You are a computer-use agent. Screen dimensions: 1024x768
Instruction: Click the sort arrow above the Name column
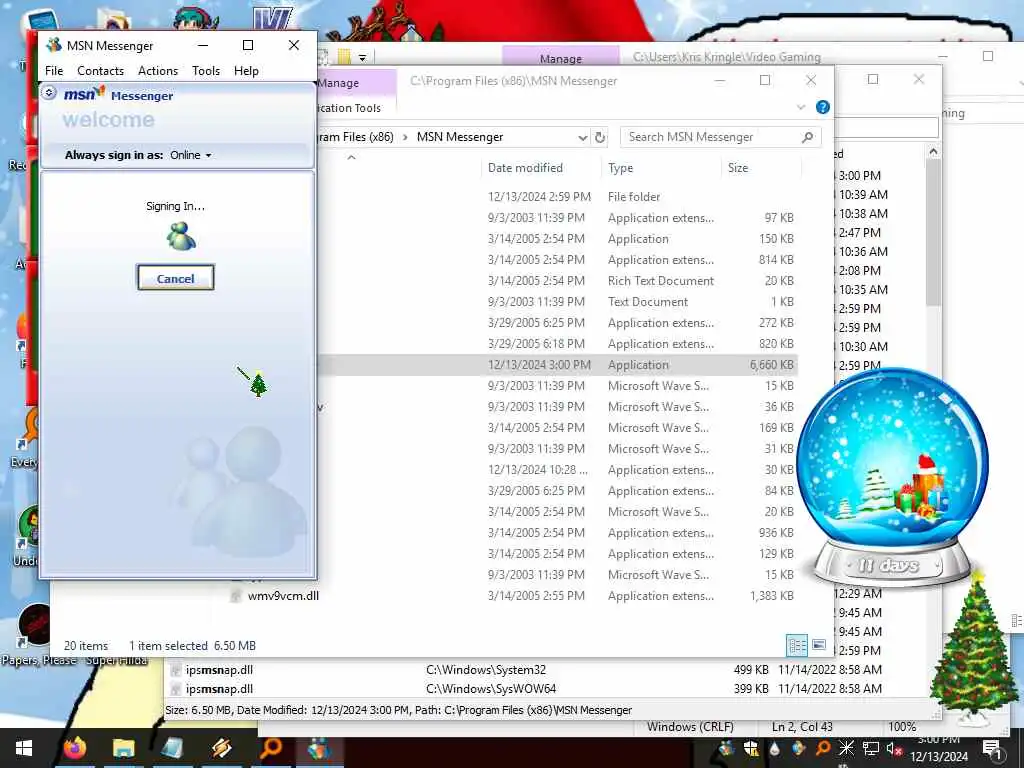(x=351, y=157)
